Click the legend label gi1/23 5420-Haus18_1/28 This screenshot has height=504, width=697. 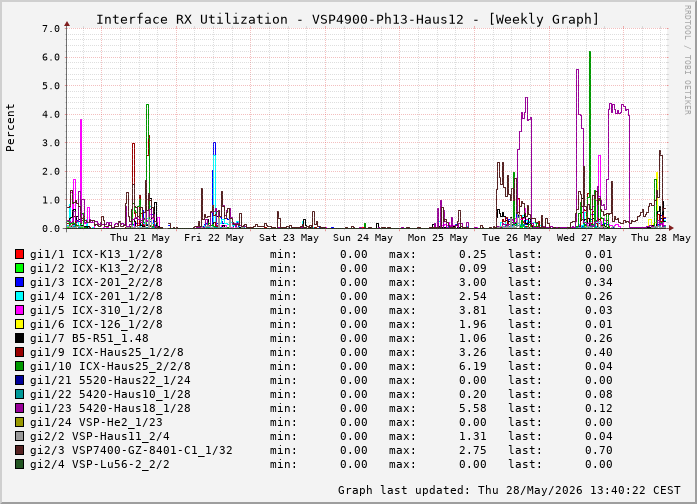(x=110, y=408)
